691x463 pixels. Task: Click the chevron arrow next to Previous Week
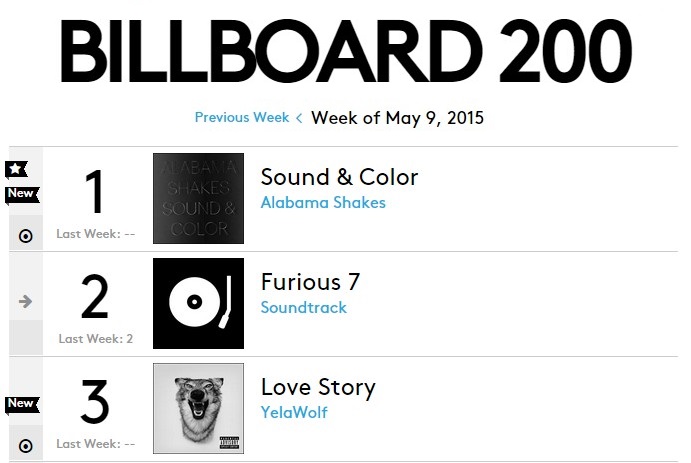point(299,118)
